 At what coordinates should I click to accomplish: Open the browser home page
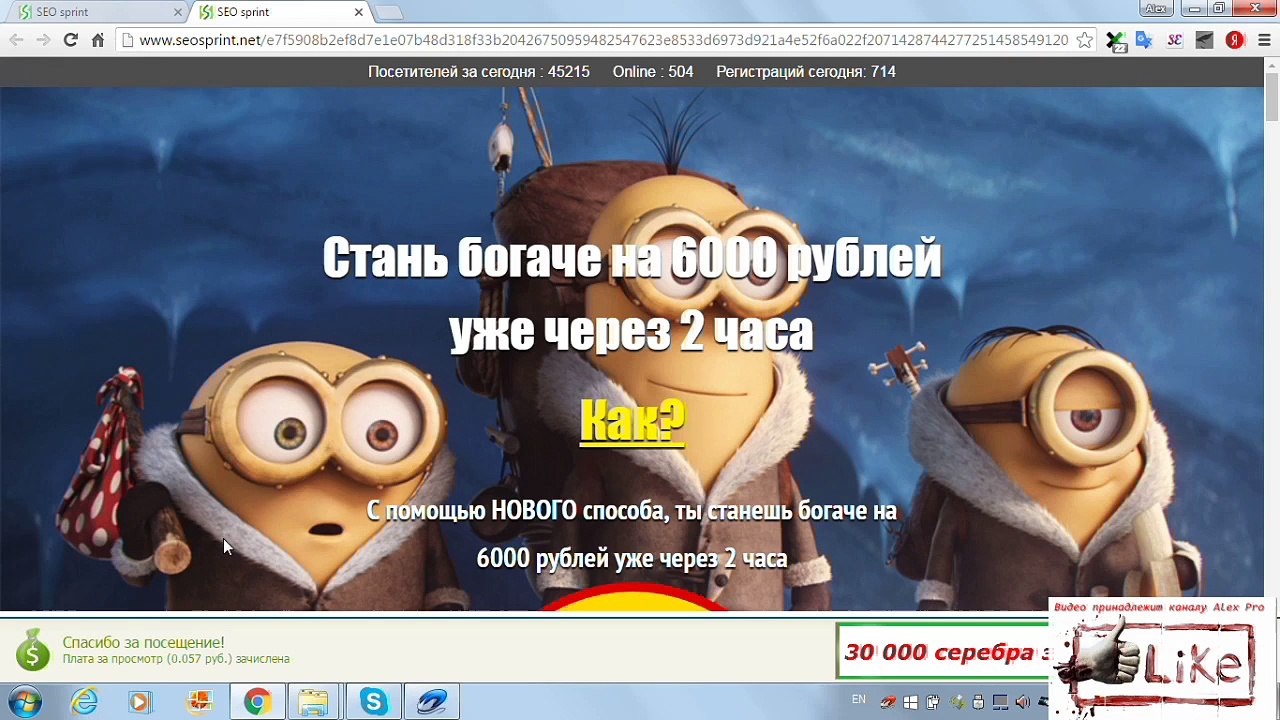[x=97, y=40]
